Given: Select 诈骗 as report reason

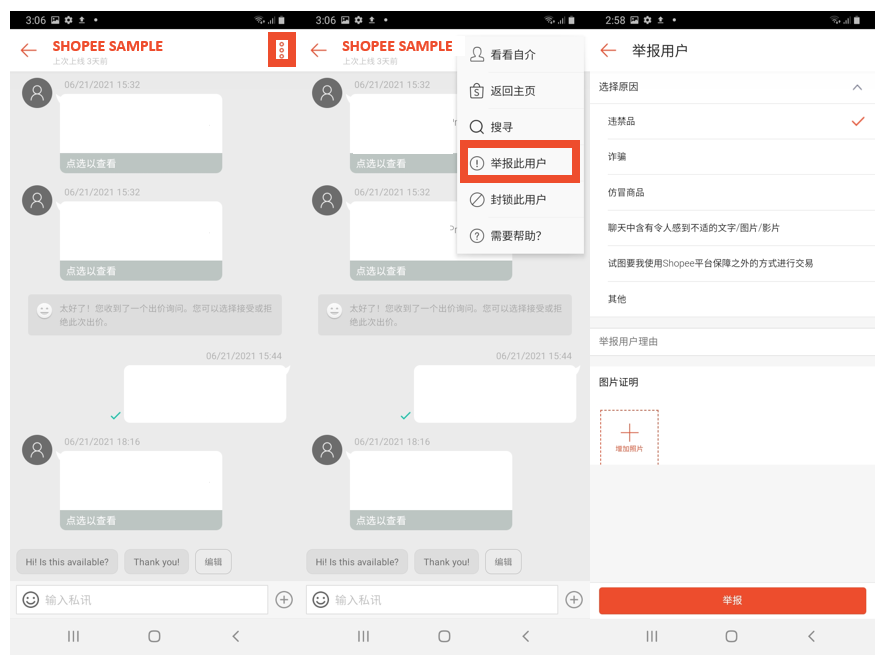Looking at the screenshot, I should (732, 157).
